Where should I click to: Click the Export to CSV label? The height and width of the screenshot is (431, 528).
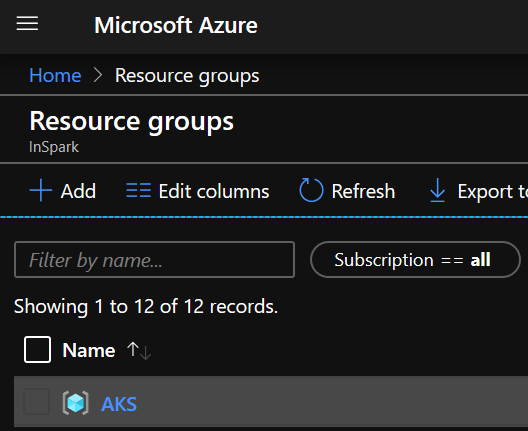493,192
